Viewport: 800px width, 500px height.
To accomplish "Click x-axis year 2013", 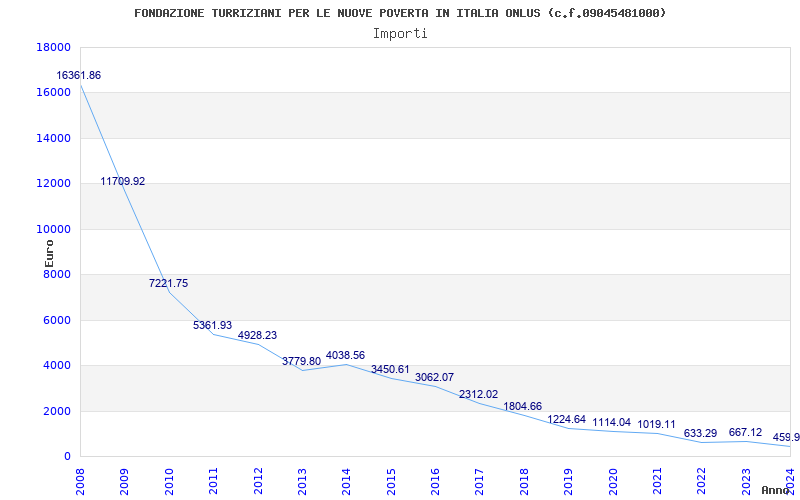I will coord(302,482).
